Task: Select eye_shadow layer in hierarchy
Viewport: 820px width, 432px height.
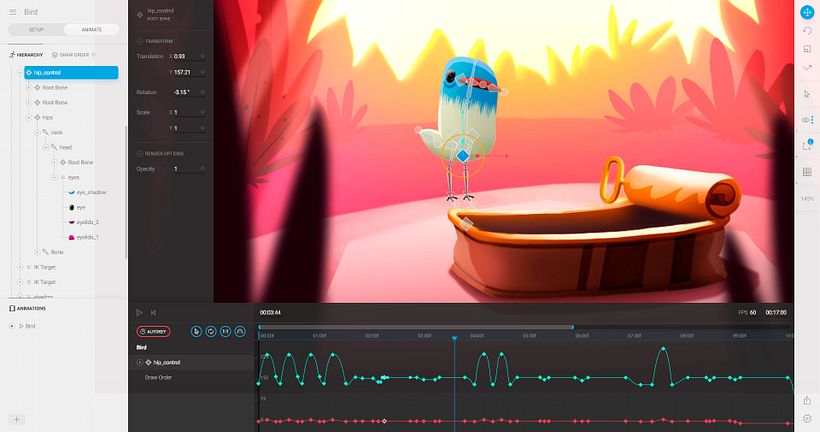Action: [90, 192]
